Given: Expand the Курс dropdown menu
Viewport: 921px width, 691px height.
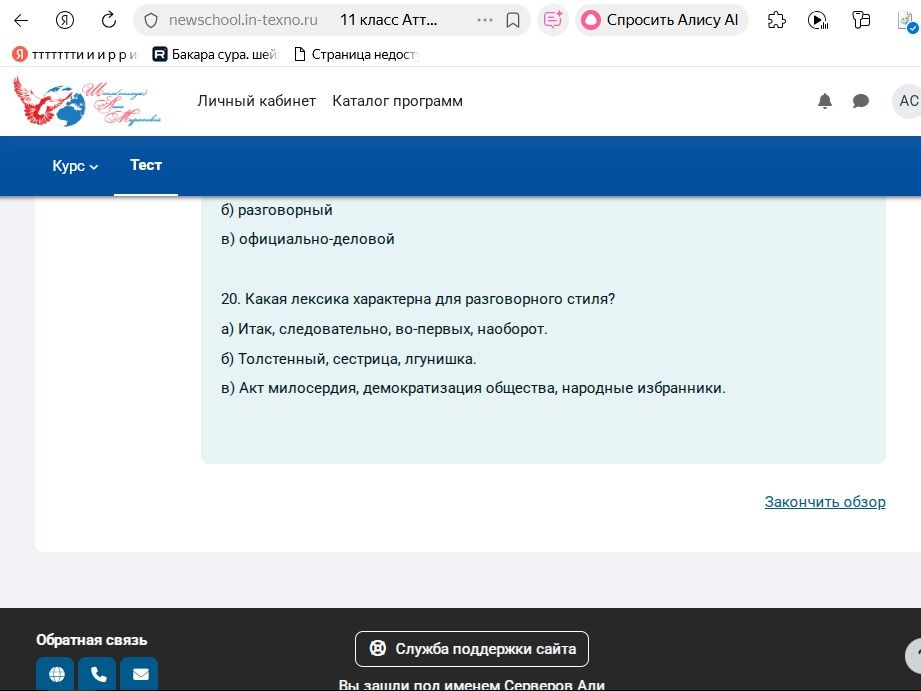Looking at the screenshot, I should pos(75,166).
